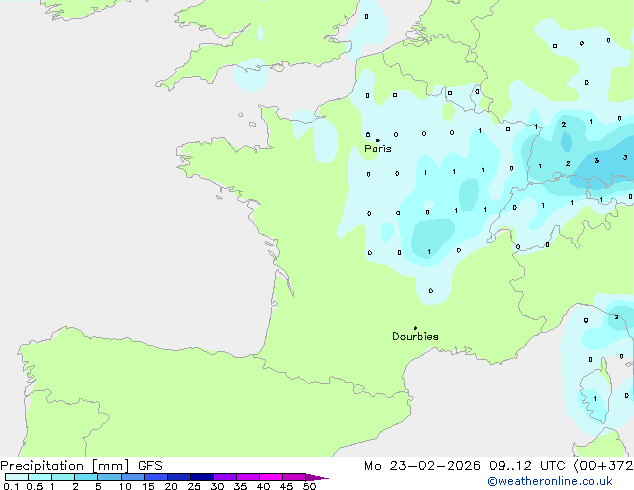Image resolution: width=634 pixels, height=490 pixels.
Task: Click the Paris city label
Action: (378, 149)
